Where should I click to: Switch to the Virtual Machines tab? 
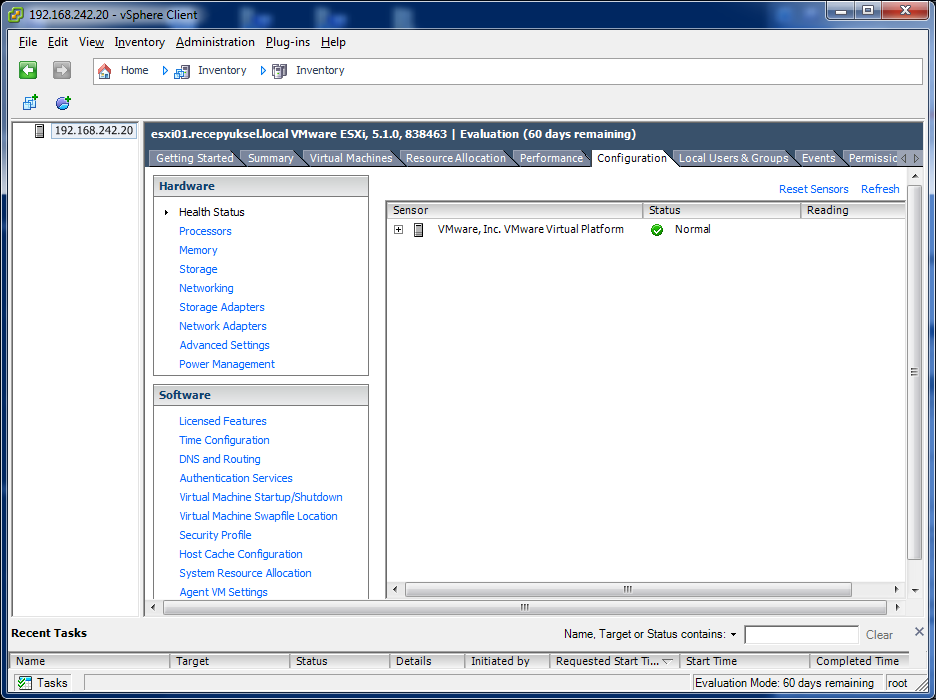tap(351, 158)
